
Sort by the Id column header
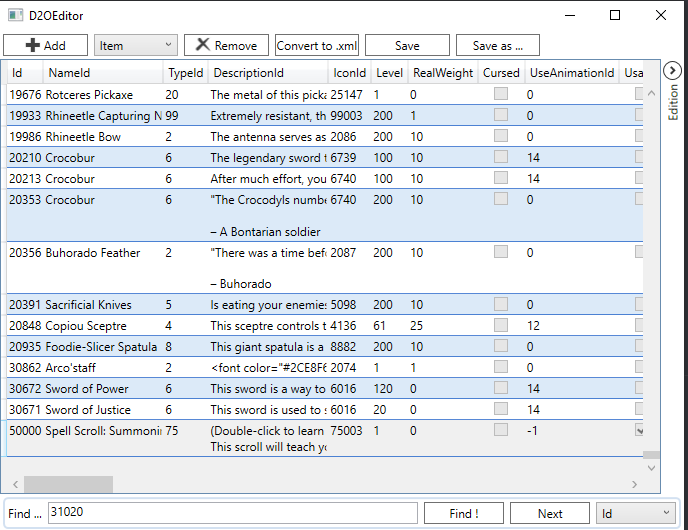click(x=25, y=73)
